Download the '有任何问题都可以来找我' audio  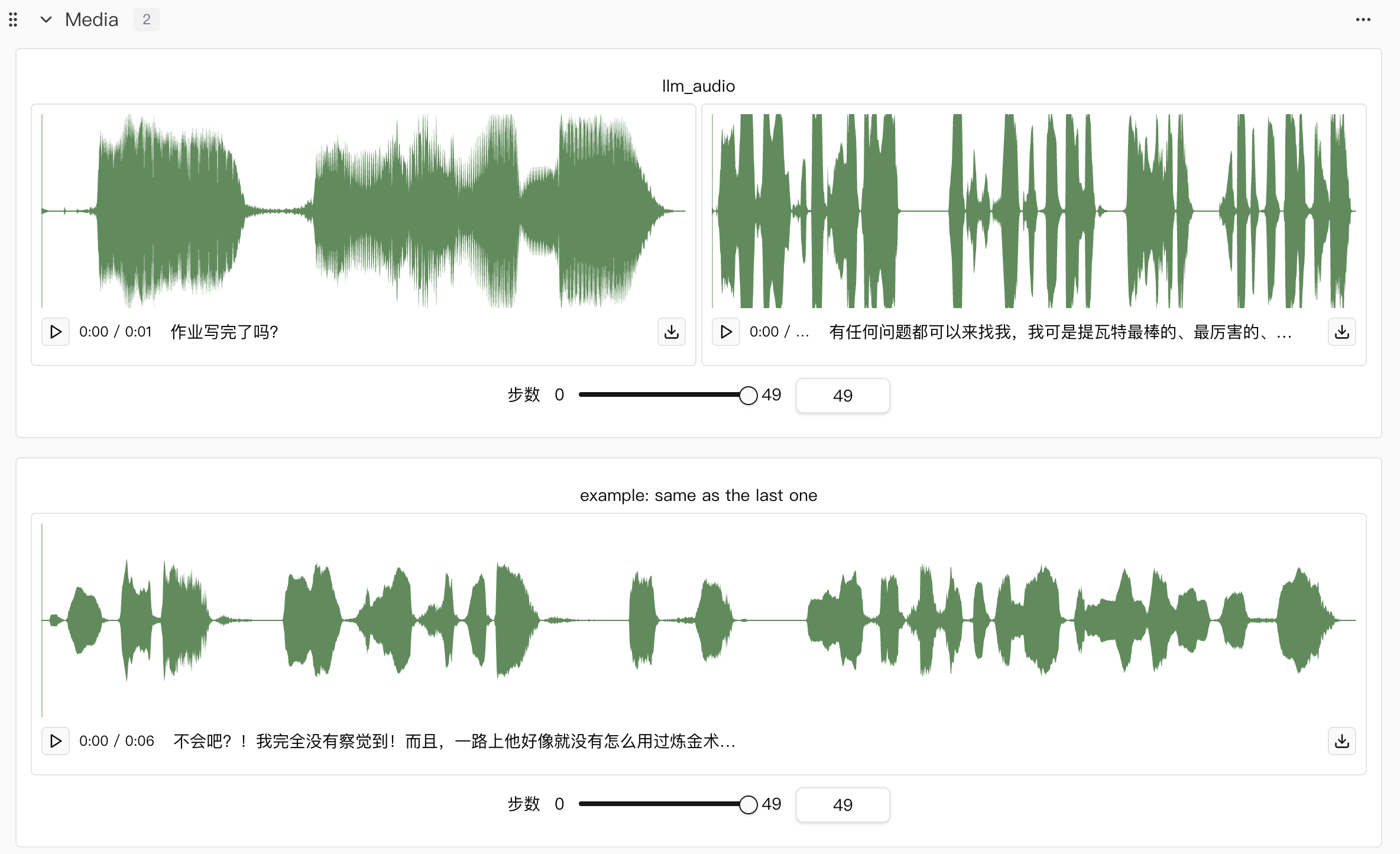1341,332
